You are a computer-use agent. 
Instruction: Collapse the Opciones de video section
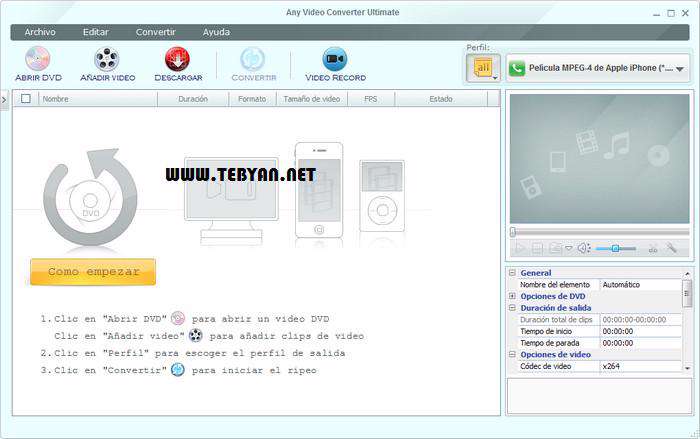click(x=512, y=354)
